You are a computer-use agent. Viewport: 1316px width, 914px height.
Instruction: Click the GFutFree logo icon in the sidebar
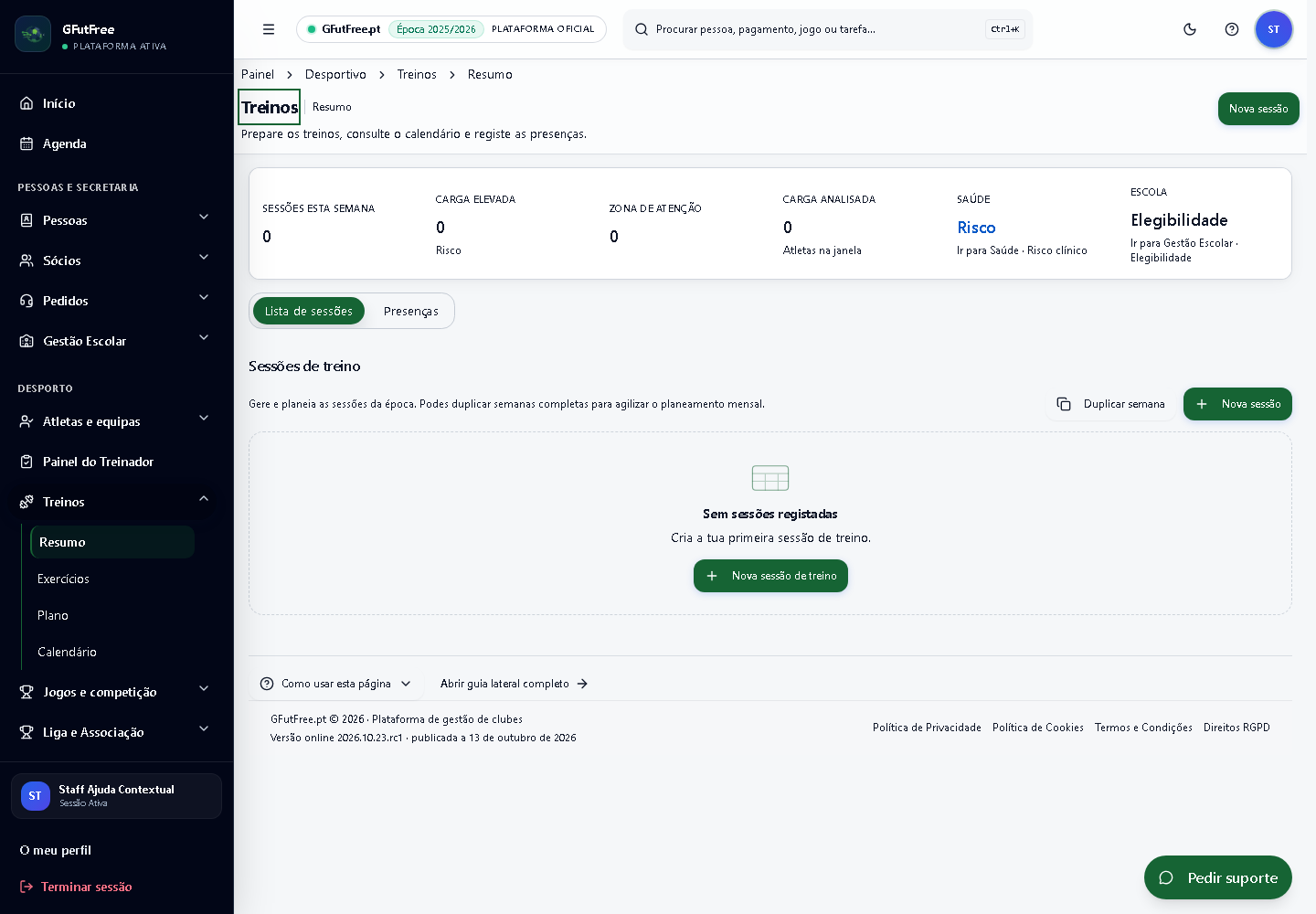[x=33, y=34]
